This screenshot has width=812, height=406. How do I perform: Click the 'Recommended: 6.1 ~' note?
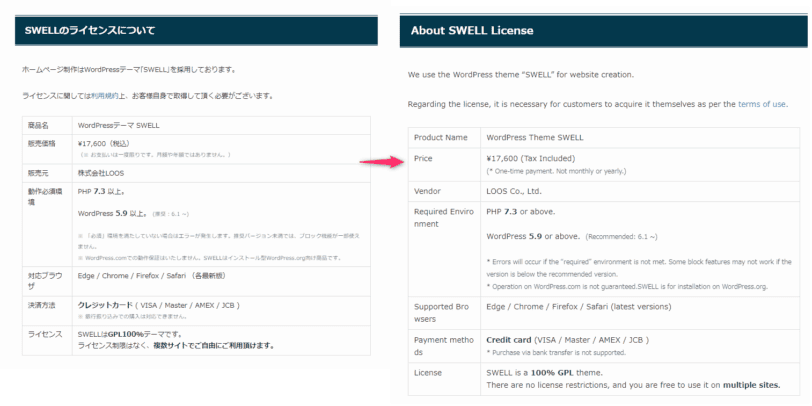tap(621, 237)
